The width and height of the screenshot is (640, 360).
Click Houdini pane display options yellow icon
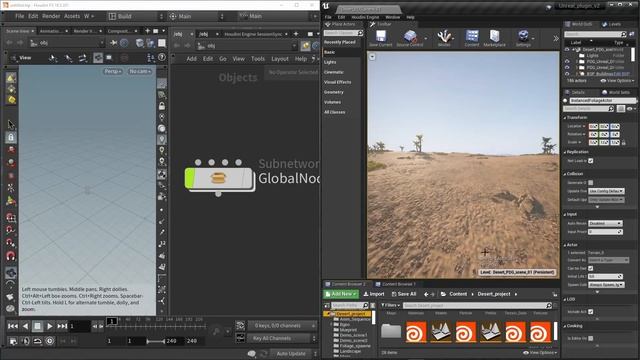(x=305, y=46)
